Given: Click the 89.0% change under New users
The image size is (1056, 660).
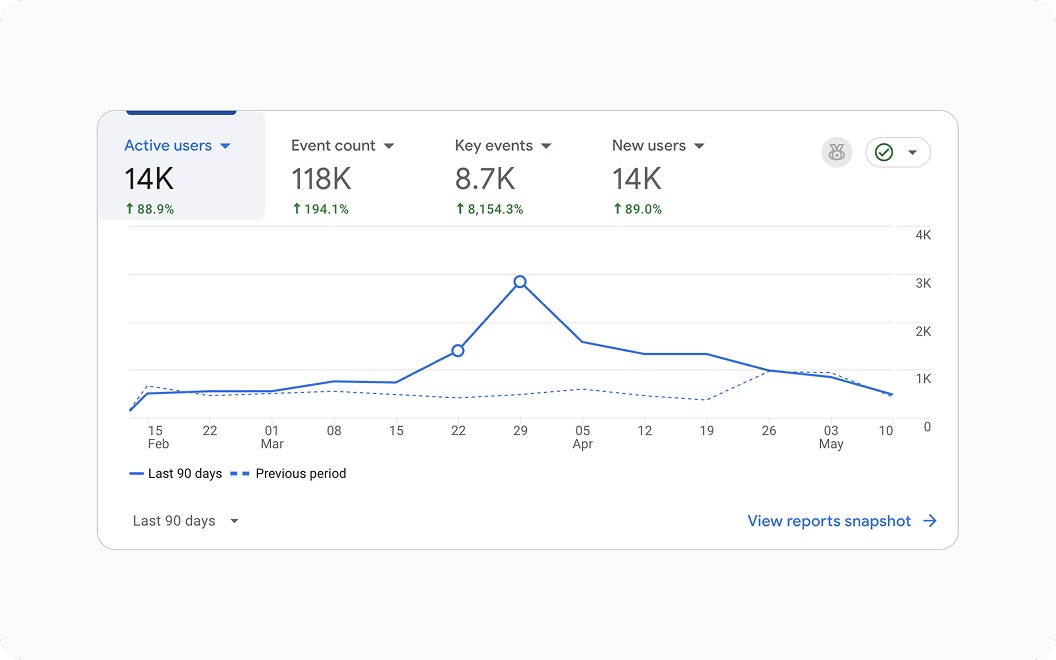Looking at the screenshot, I should pyautogui.click(x=637, y=209).
